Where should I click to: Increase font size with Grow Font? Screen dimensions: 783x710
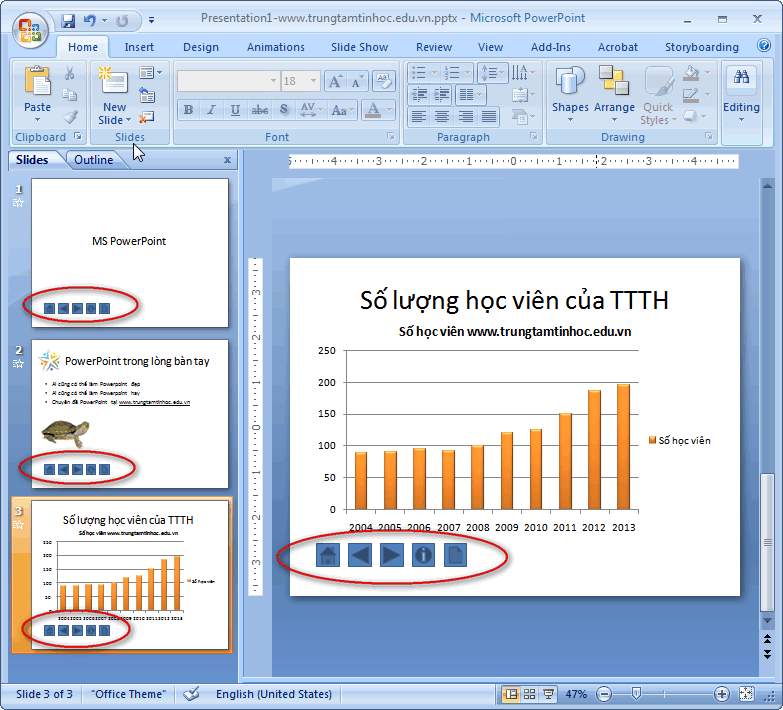click(x=335, y=81)
